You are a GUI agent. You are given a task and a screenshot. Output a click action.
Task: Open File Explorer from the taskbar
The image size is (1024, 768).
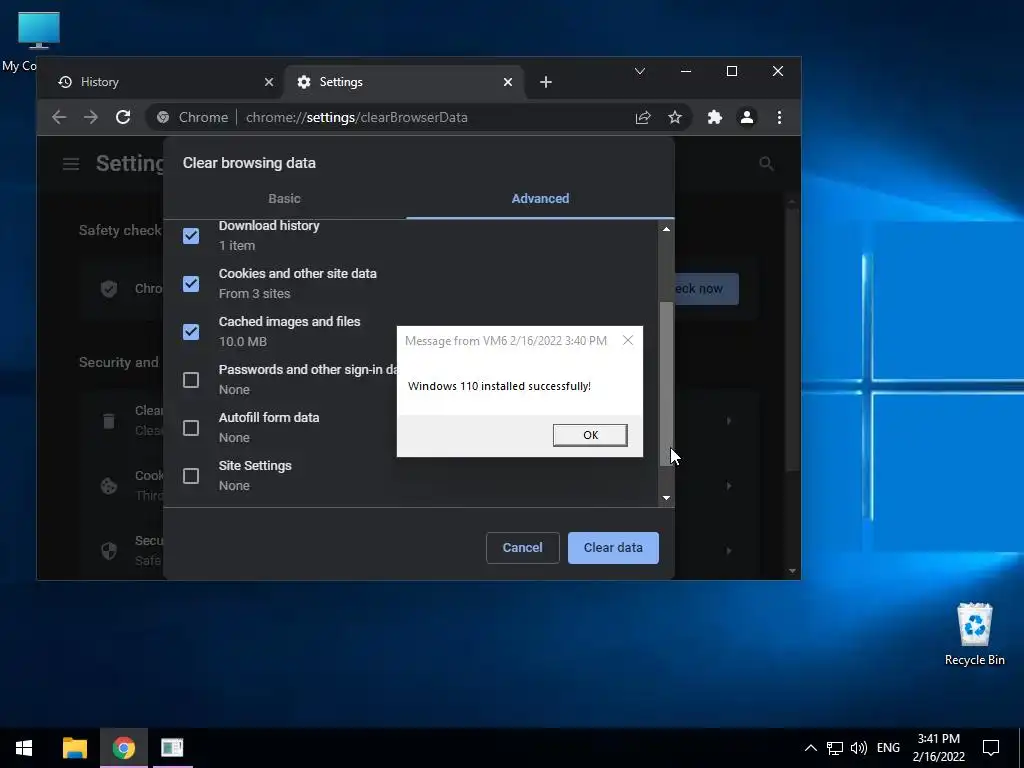coord(74,748)
